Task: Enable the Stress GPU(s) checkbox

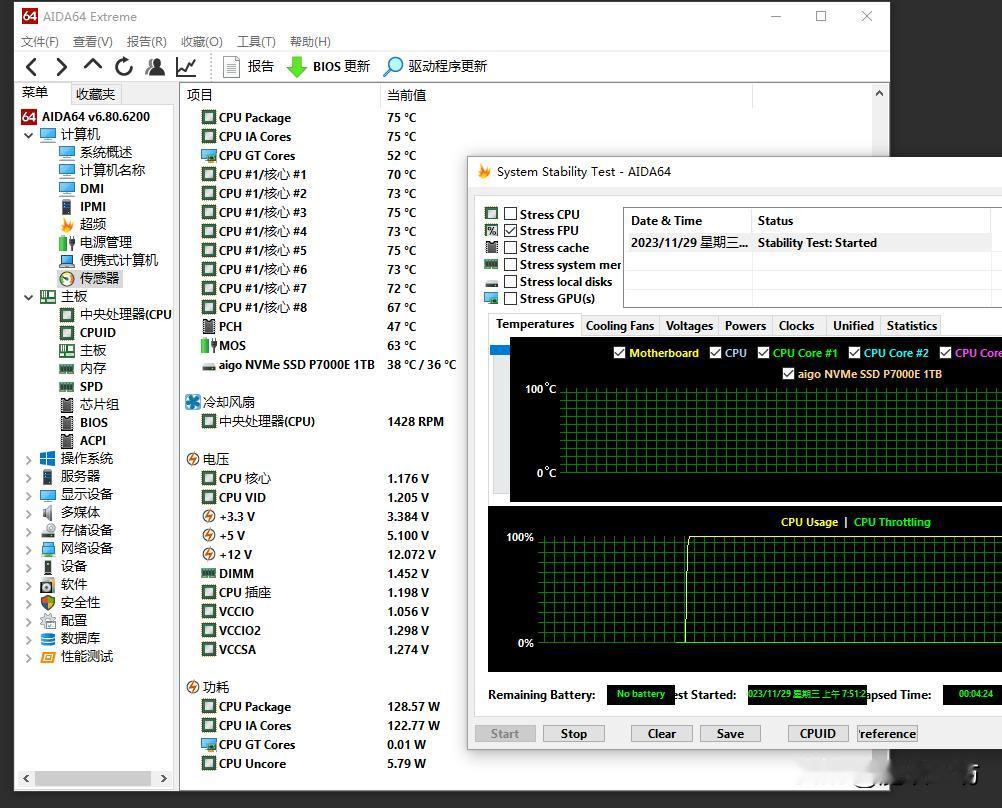Action: click(x=511, y=299)
